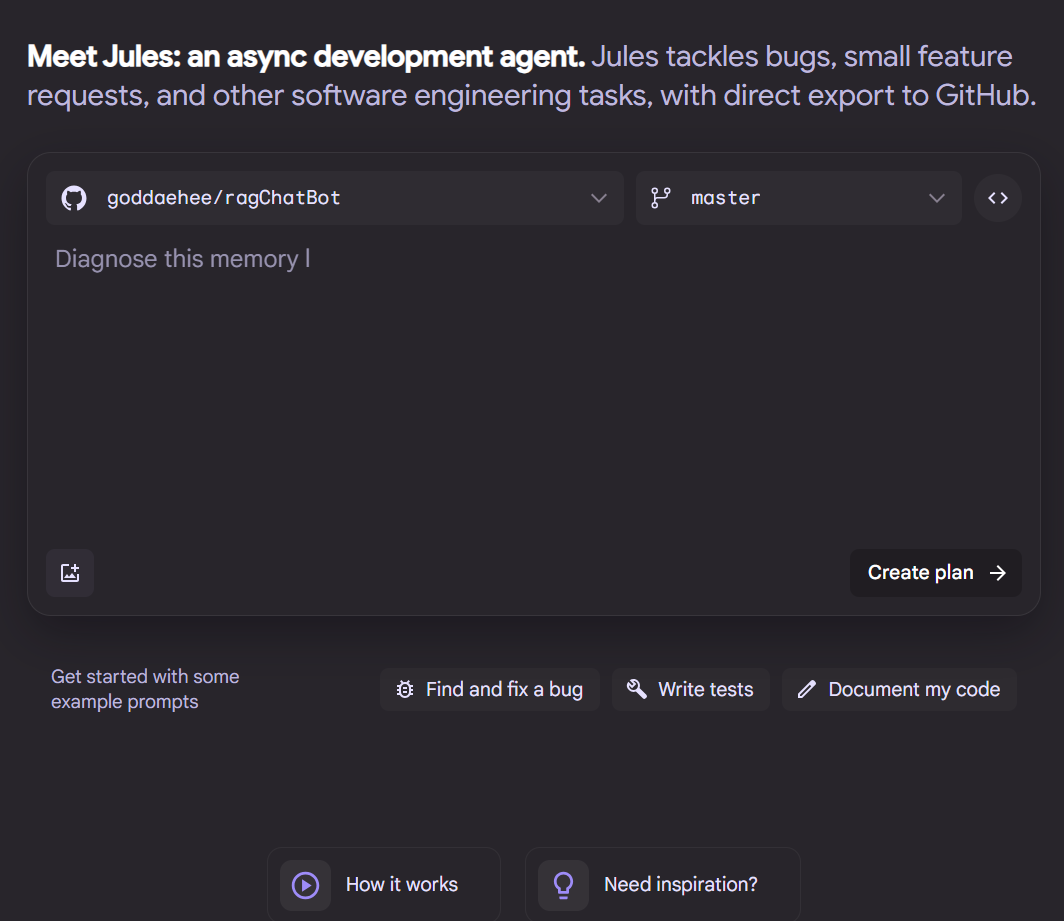
Task: Select the Find and fix a bug prompt
Action: [x=490, y=690]
